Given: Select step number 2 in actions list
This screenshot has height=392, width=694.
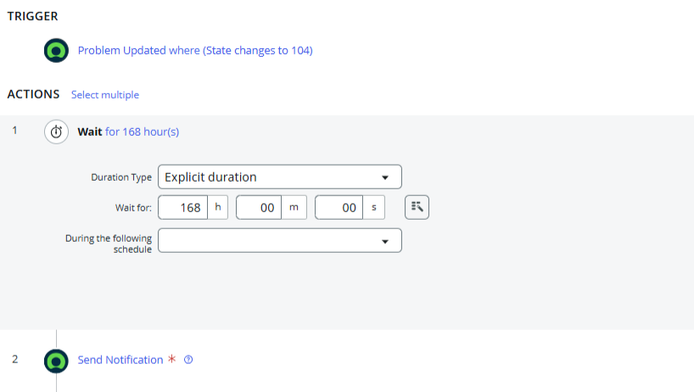Looking at the screenshot, I should tap(15, 359).
